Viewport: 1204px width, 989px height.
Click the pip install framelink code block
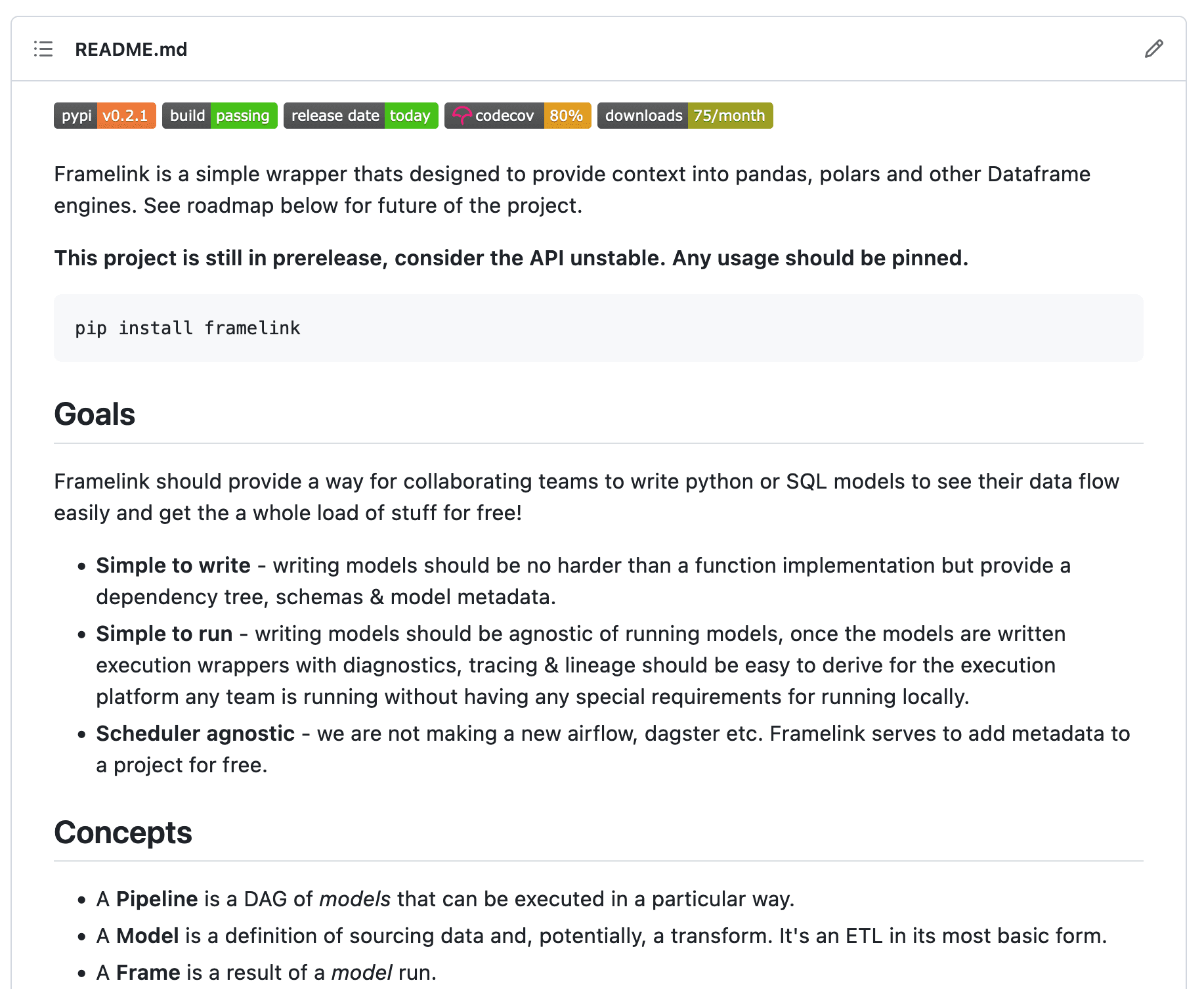point(599,328)
